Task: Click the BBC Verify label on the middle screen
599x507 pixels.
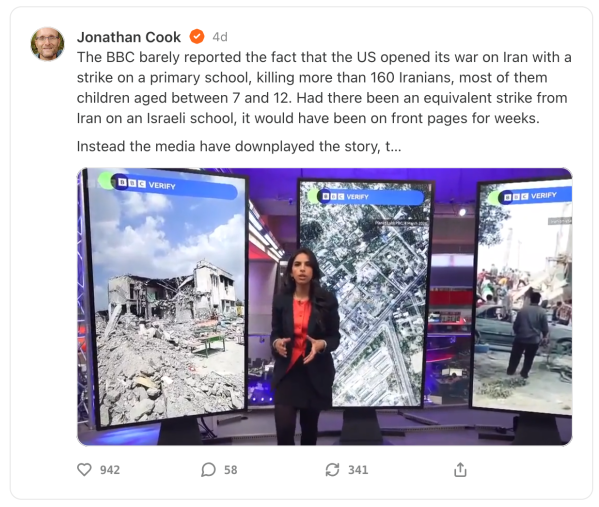Action: tap(346, 196)
